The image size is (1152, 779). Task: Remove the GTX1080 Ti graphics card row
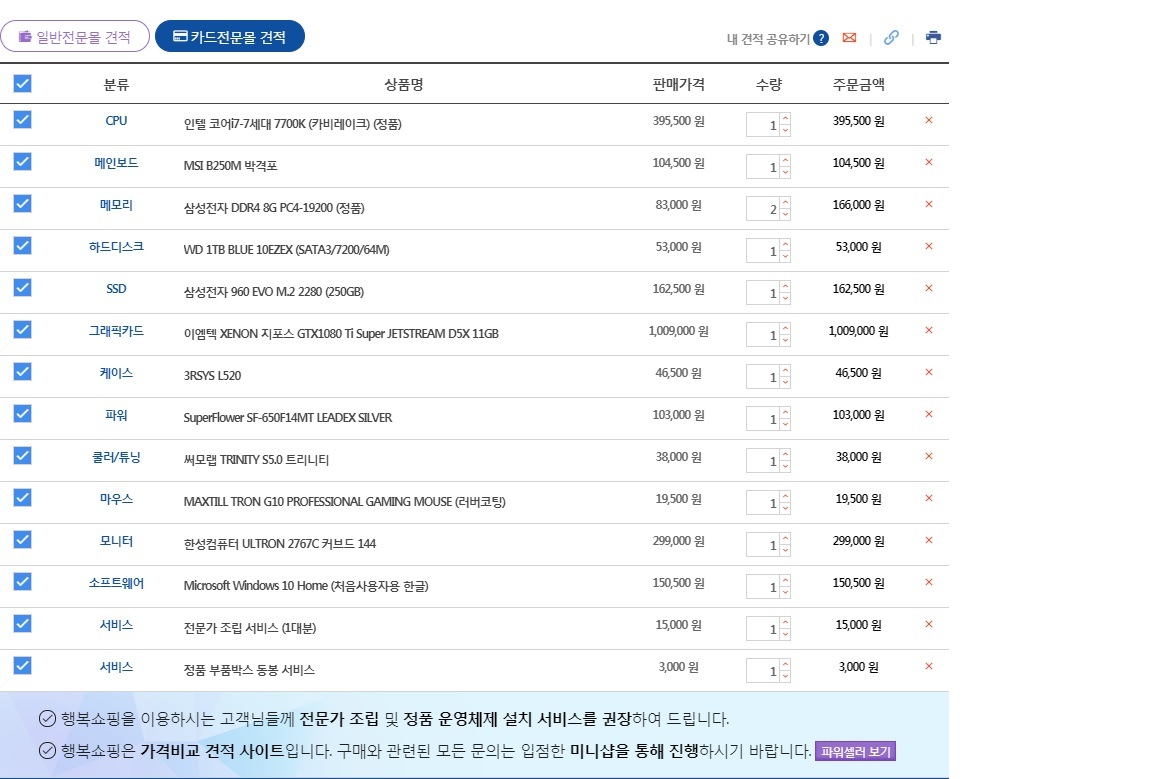pos(929,330)
